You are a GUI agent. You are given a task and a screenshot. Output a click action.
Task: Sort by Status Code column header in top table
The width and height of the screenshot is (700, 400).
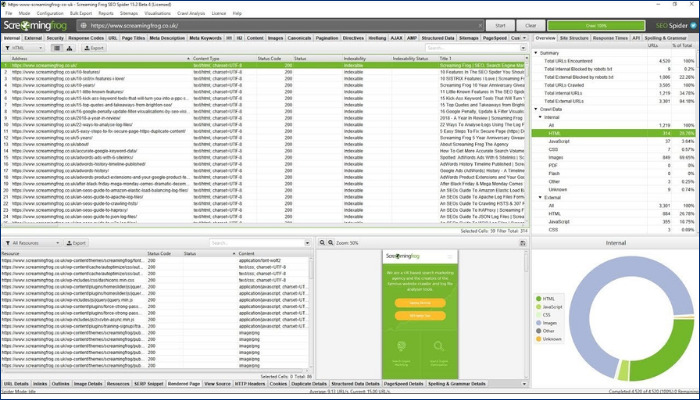tap(274, 58)
